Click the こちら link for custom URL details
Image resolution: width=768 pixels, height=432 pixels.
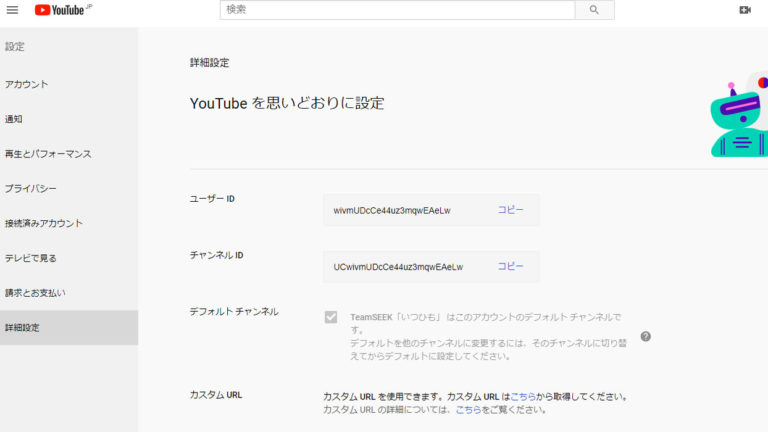(x=468, y=410)
